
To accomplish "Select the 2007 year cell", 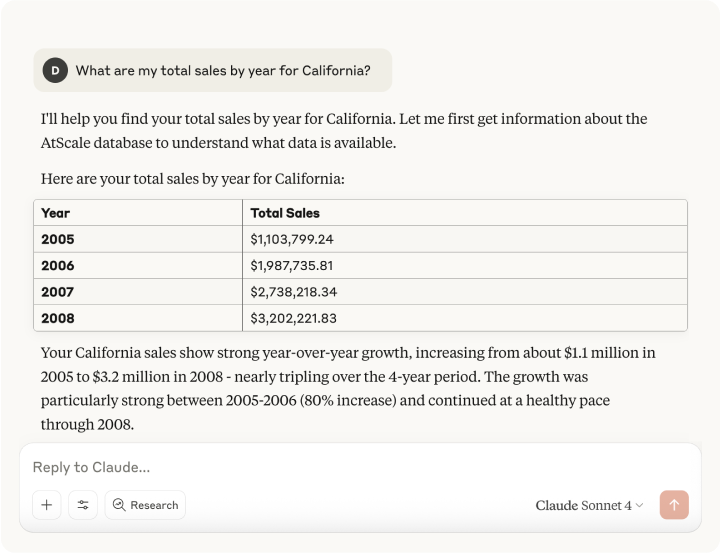I will pyautogui.click(x=58, y=292).
